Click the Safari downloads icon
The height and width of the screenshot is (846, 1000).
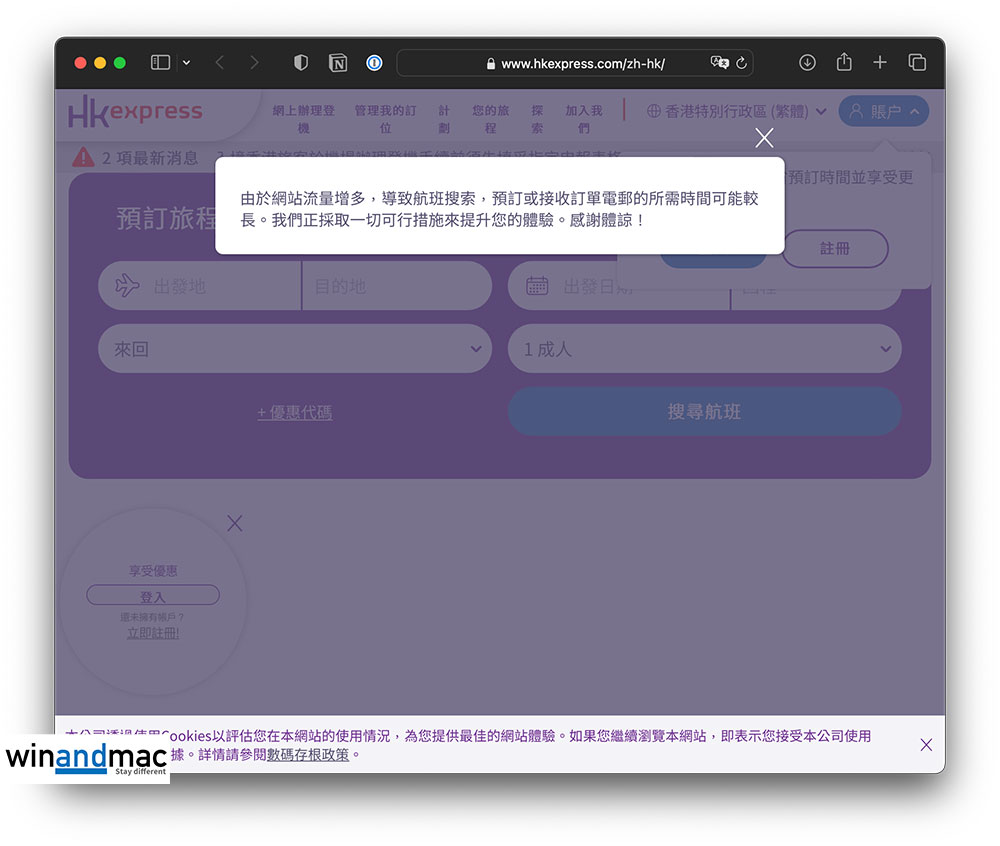coord(807,63)
